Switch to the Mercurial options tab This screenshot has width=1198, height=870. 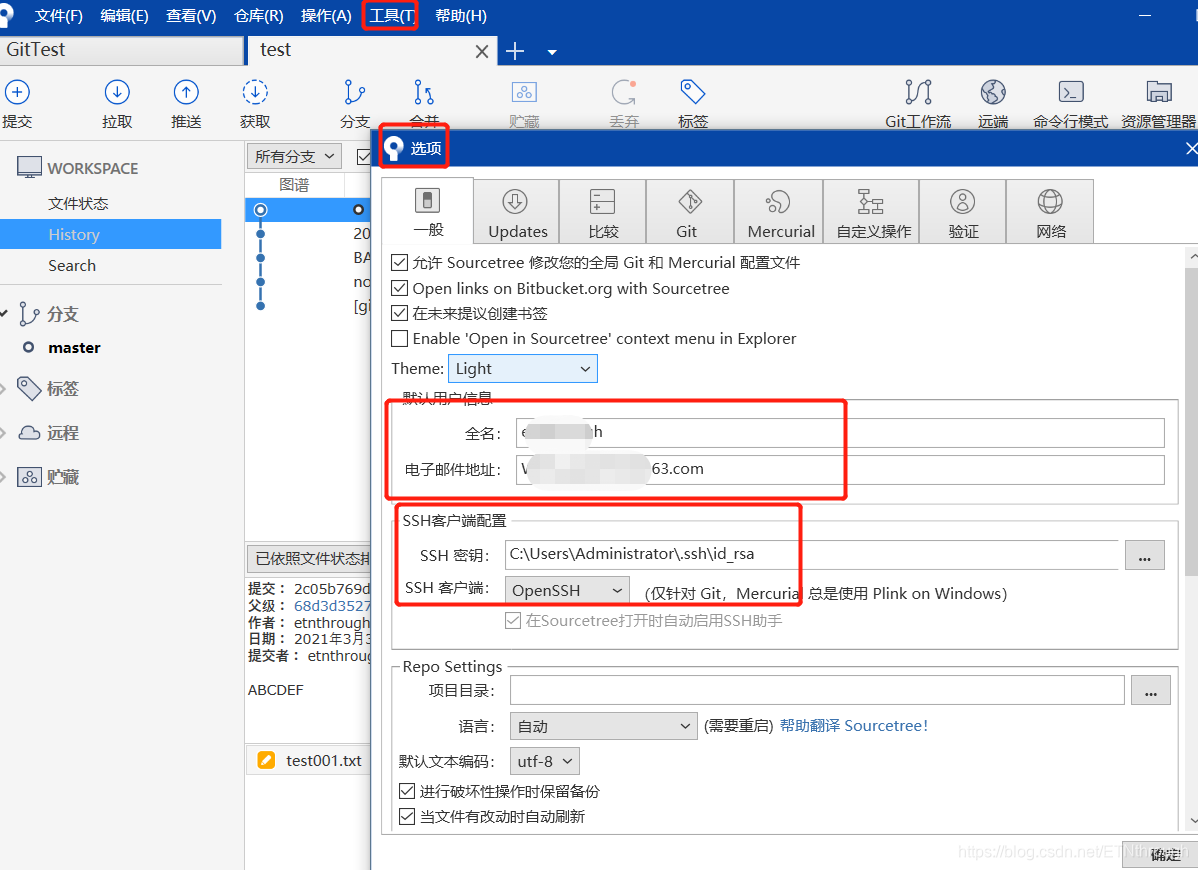click(779, 212)
